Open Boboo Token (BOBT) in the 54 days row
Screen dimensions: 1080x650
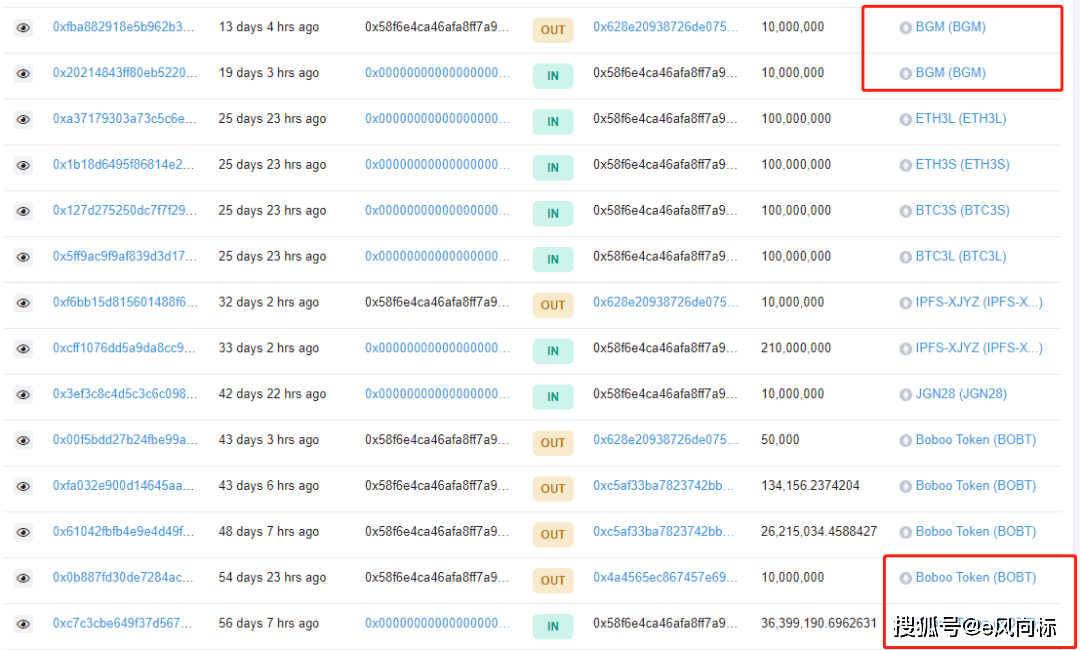[x=975, y=577]
